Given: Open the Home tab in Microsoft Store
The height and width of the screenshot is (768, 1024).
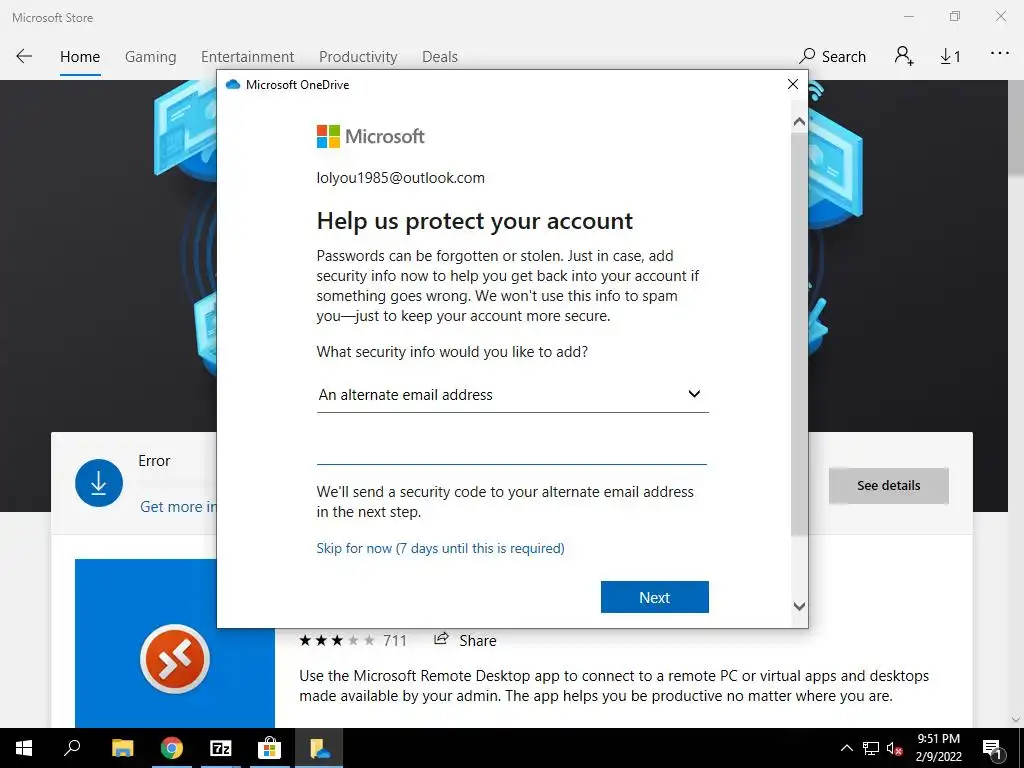Looking at the screenshot, I should [x=80, y=57].
